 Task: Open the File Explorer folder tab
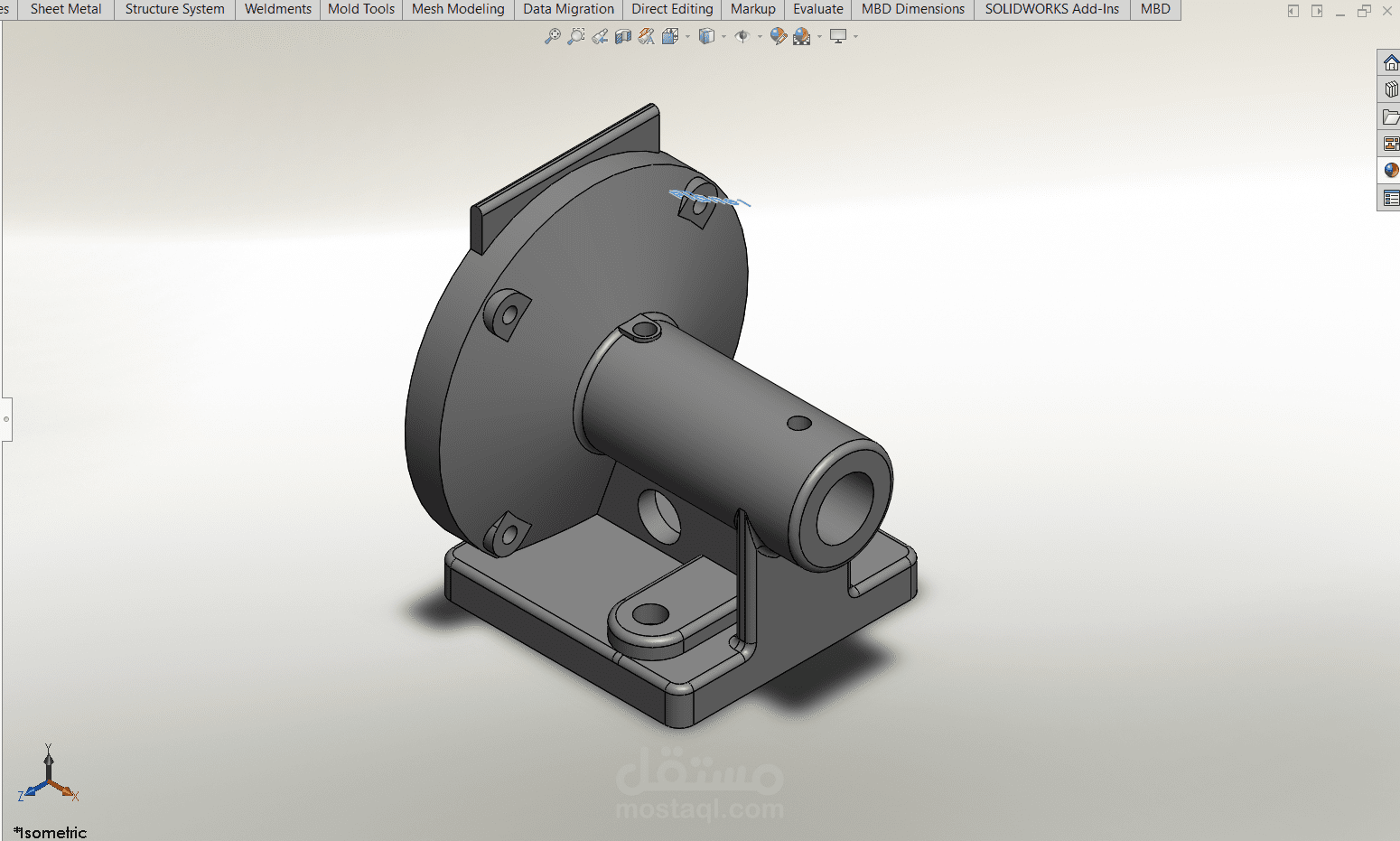[x=1391, y=117]
